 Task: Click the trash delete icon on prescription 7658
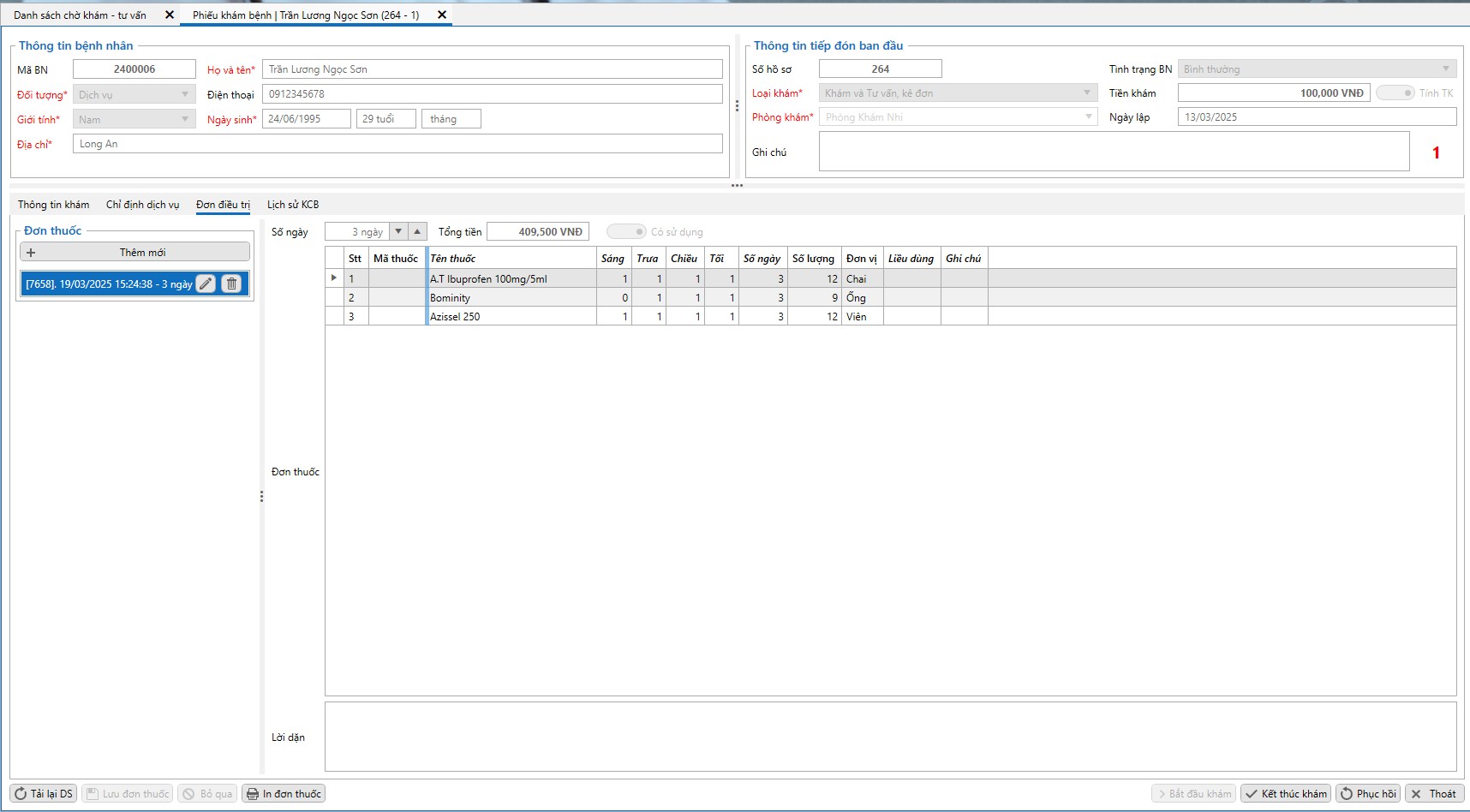(x=231, y=284)
